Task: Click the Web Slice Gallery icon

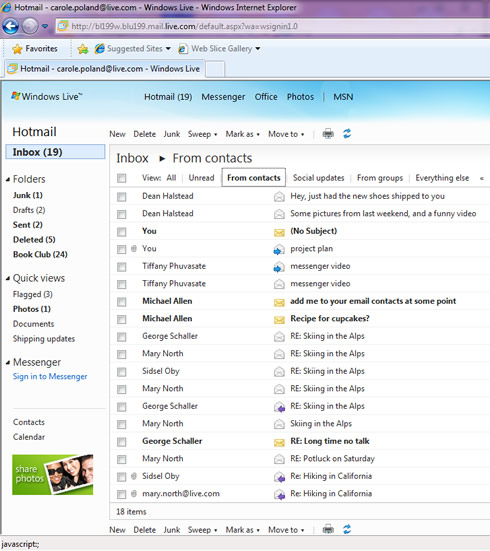Action: (182, 49)
